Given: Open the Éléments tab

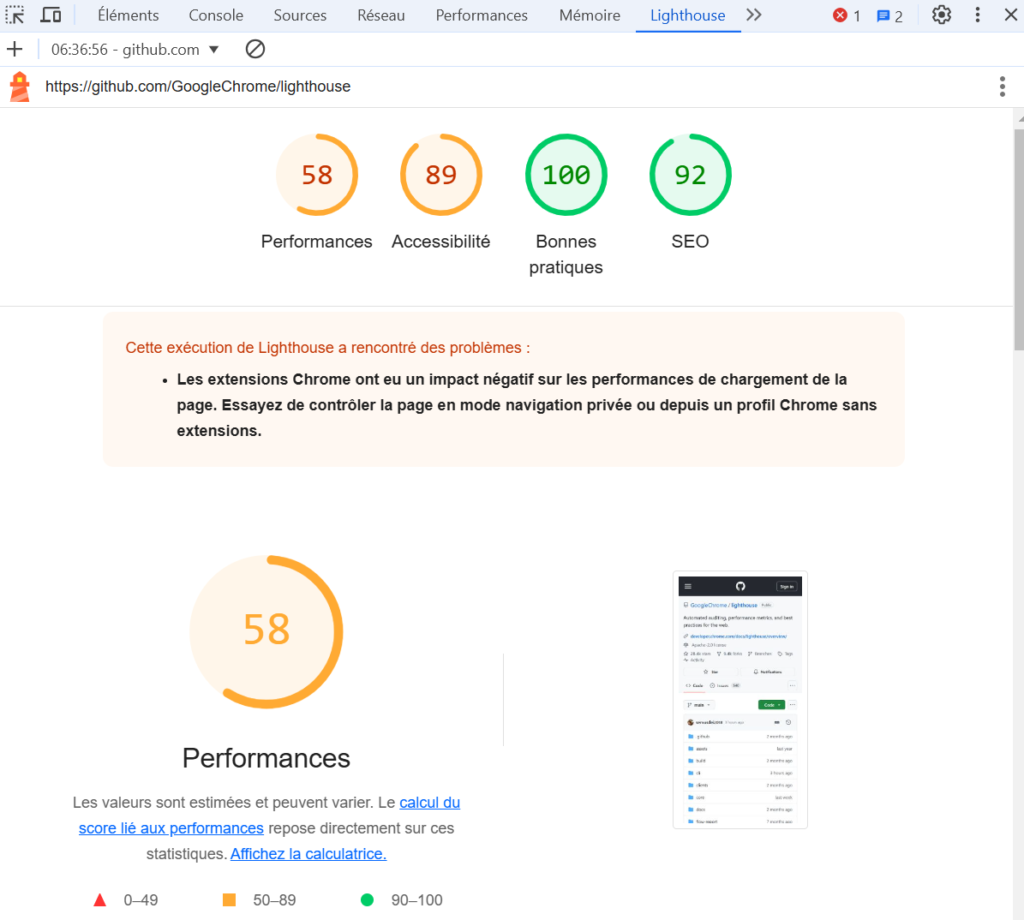Looking at the screenshot, I should 128,15.
